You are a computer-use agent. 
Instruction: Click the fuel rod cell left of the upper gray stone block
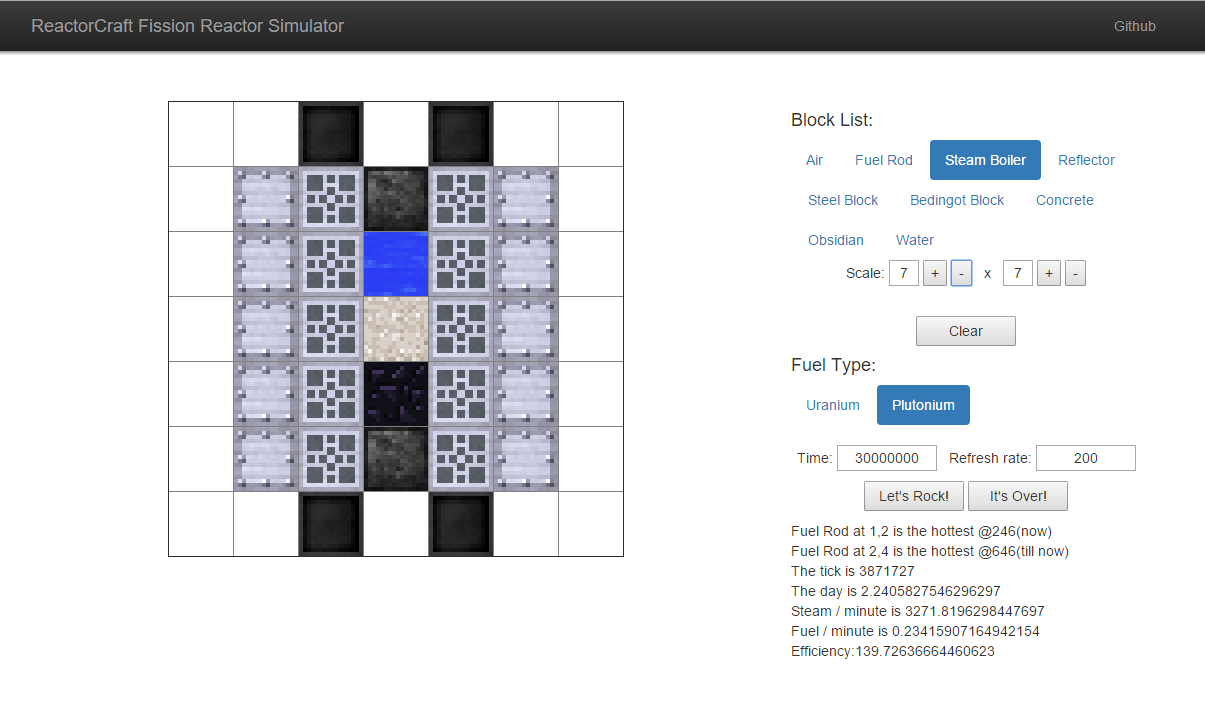pos(331,199)
